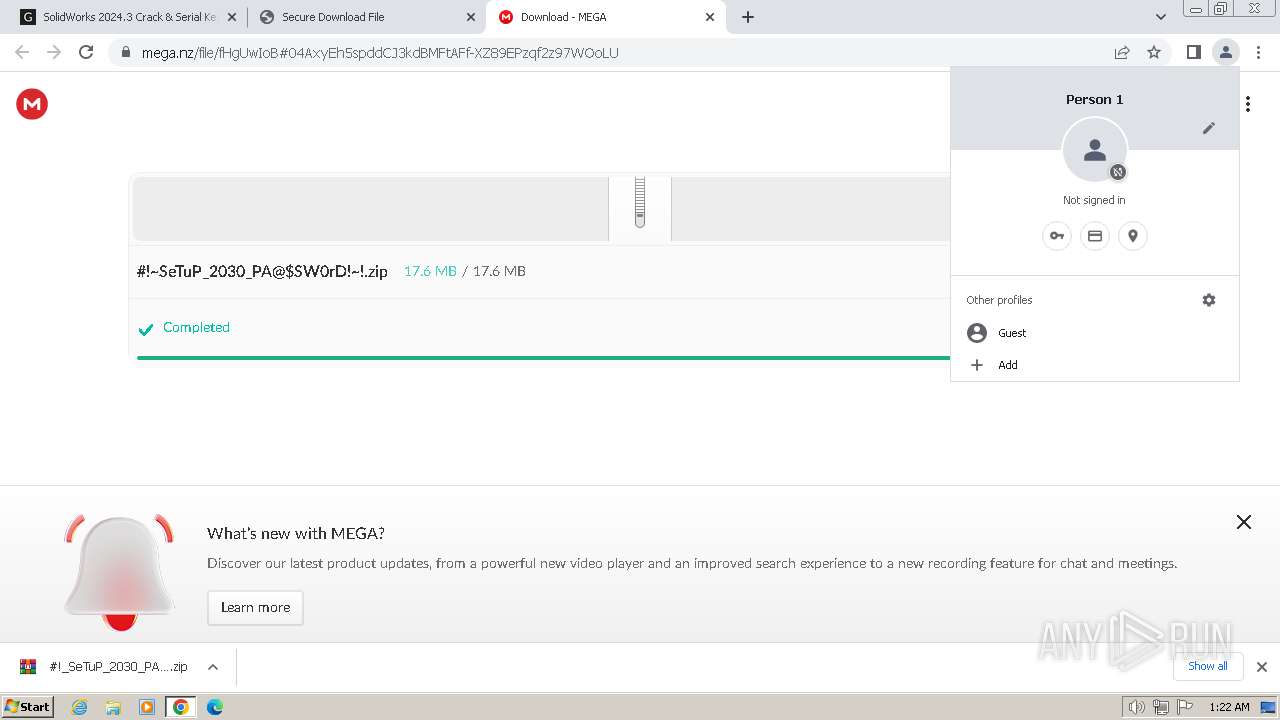1280x720 pixels.
Task: Click the Learn more button
Action: coord(255,607)
